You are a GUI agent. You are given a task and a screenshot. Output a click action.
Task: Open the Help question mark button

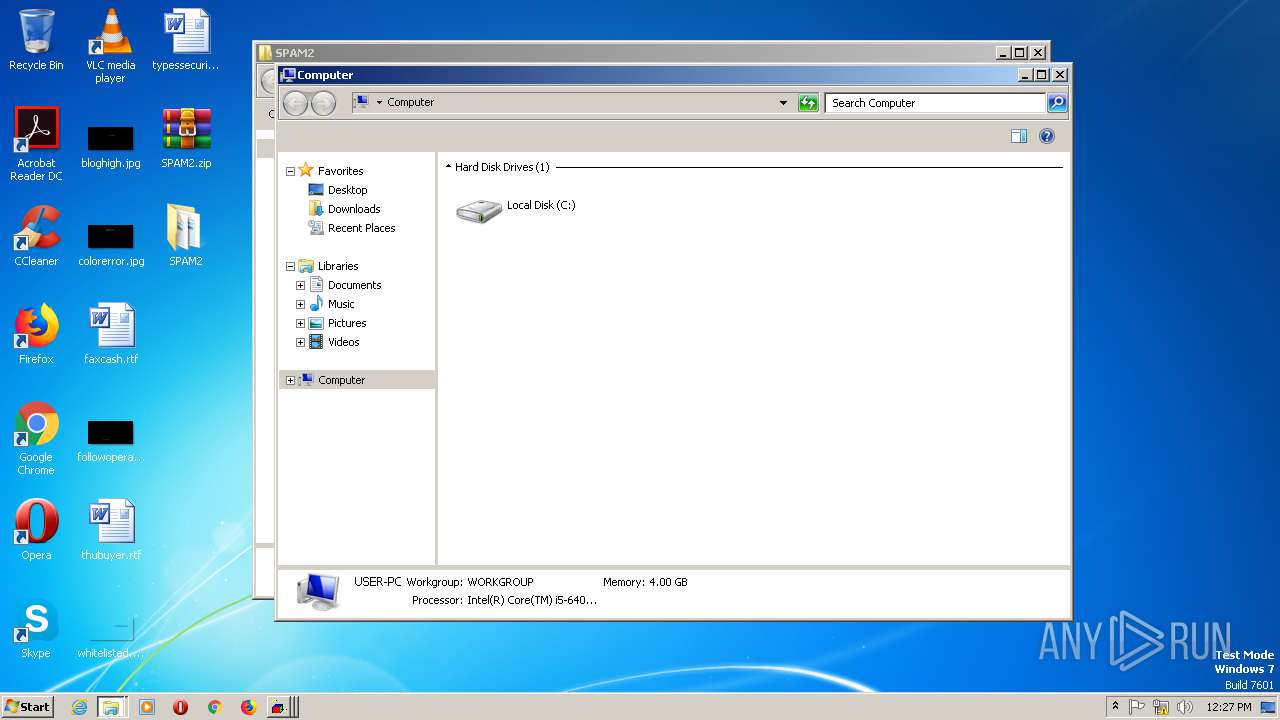coord(1047,136)
